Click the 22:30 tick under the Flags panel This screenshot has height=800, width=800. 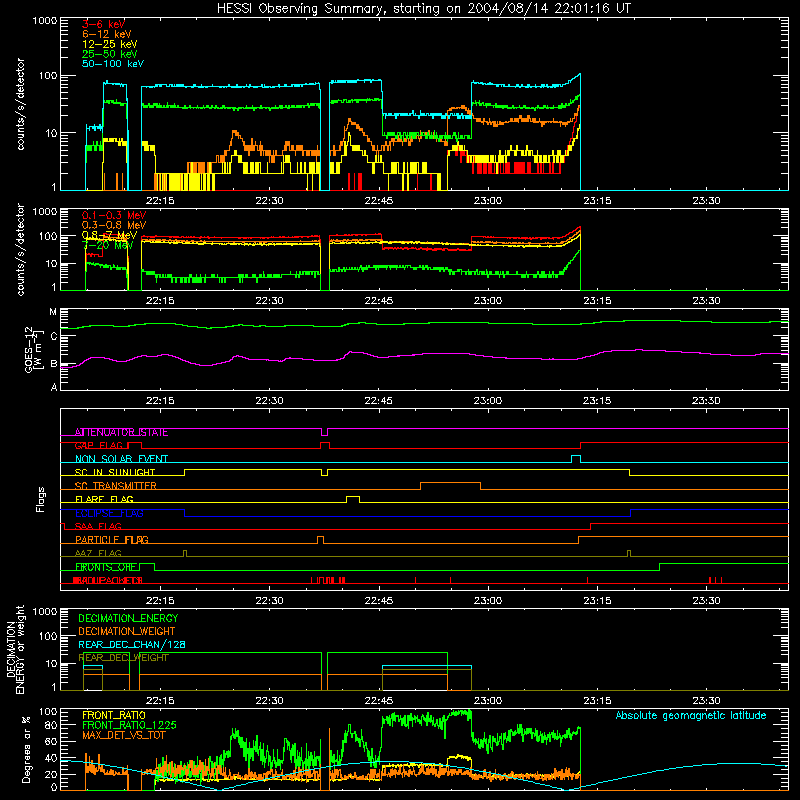click(x=269, y=601)
